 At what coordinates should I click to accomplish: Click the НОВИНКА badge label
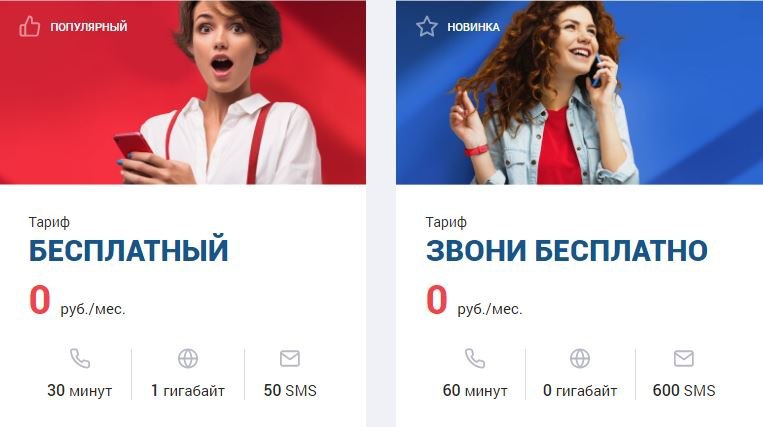(473, 27)
